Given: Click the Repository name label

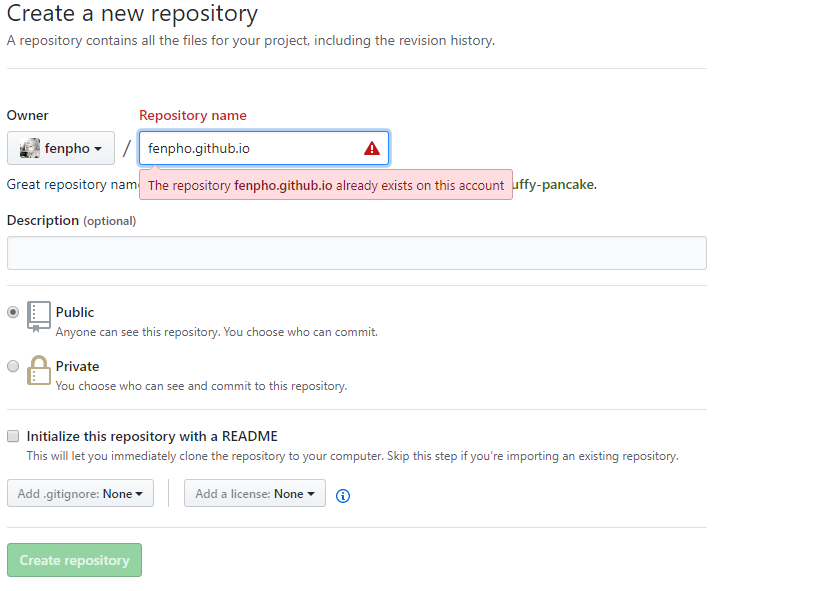Looking at the screenshot, I should click(x=193, y=115).
